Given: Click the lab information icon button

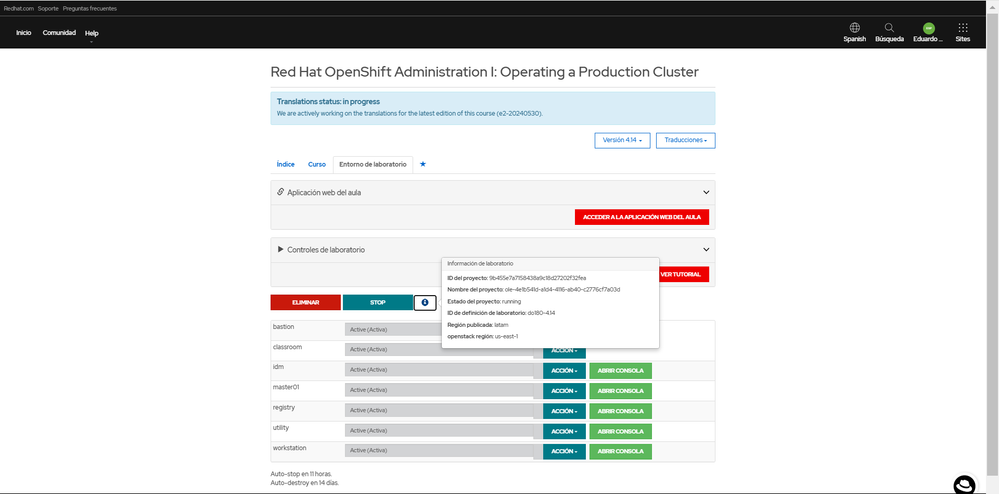Looking at the screenshot, I should [424, 302].
